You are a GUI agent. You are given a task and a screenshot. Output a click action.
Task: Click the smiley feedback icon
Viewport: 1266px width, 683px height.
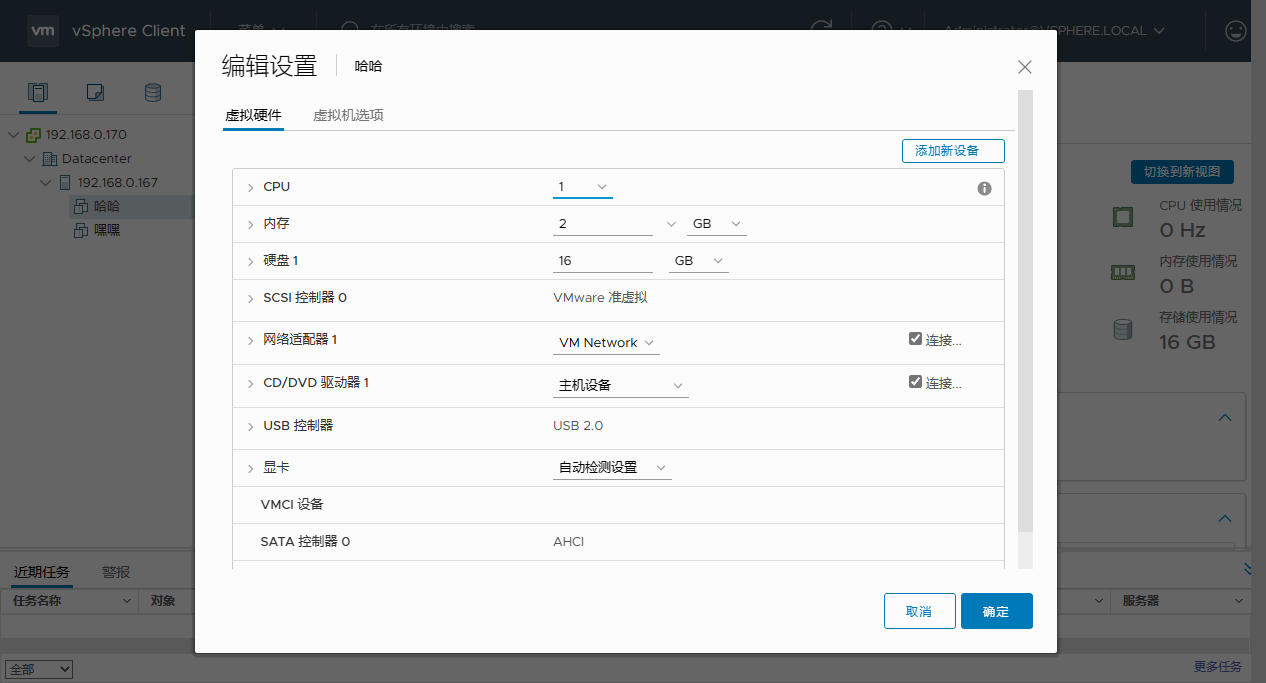coord(1236,31)
